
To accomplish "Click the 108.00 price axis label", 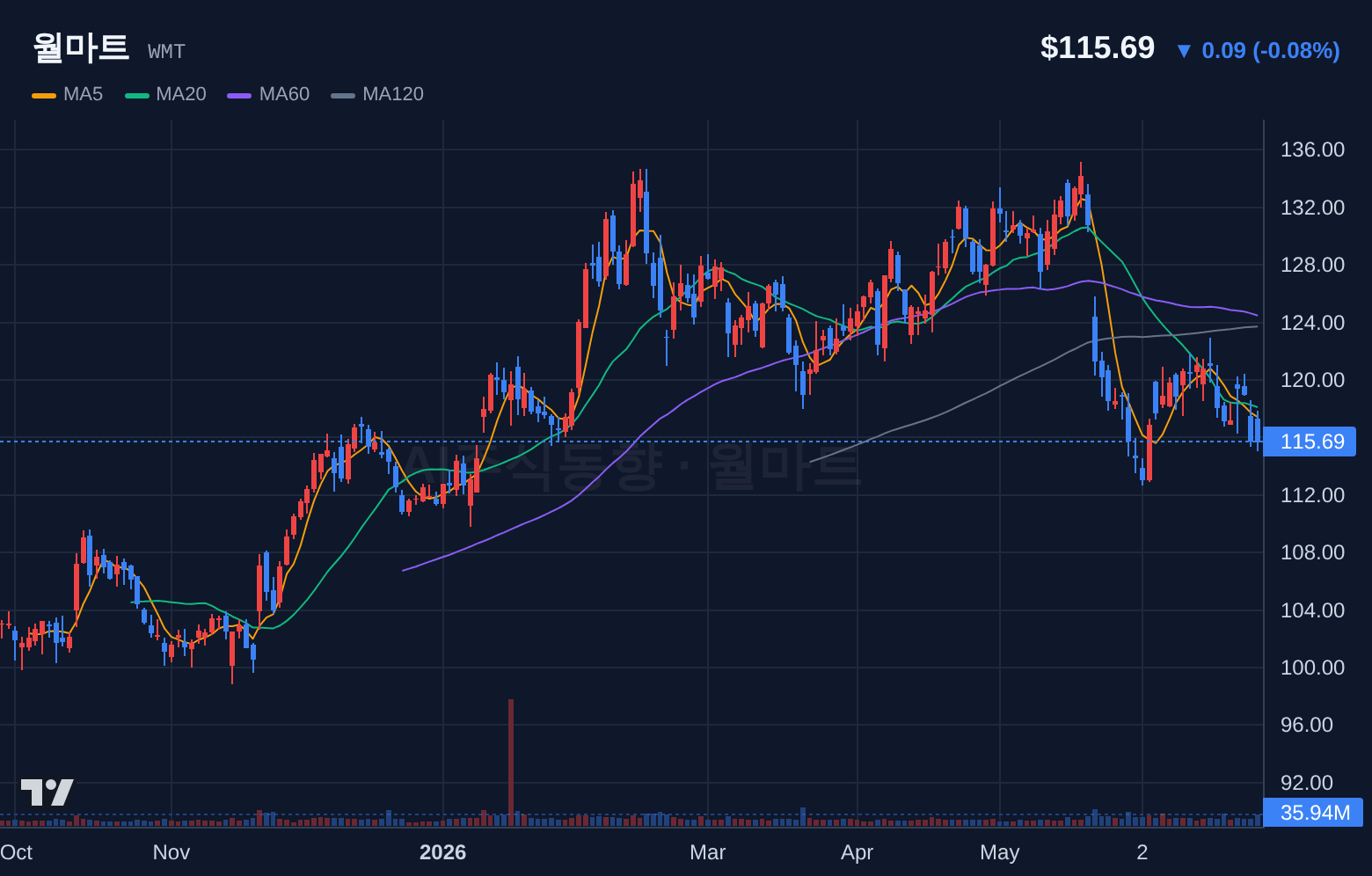I will (1312, 552).
